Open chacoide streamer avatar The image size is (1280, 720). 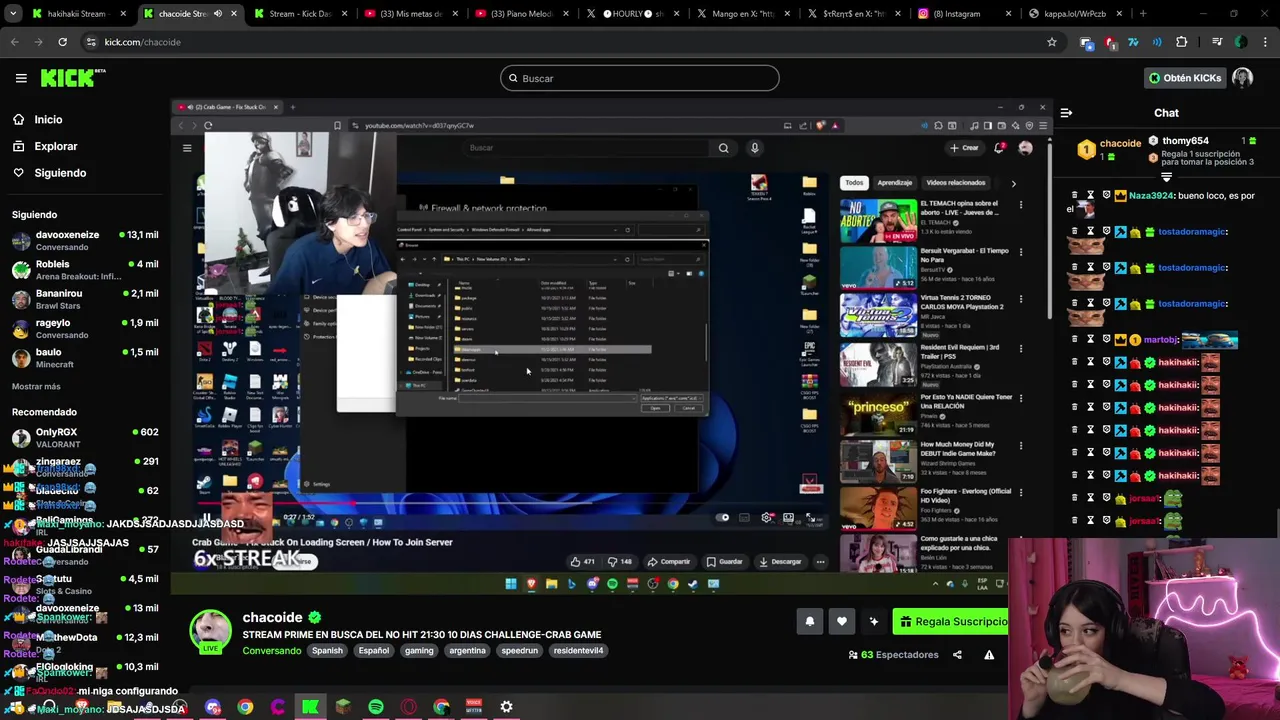tap(211, 631)
